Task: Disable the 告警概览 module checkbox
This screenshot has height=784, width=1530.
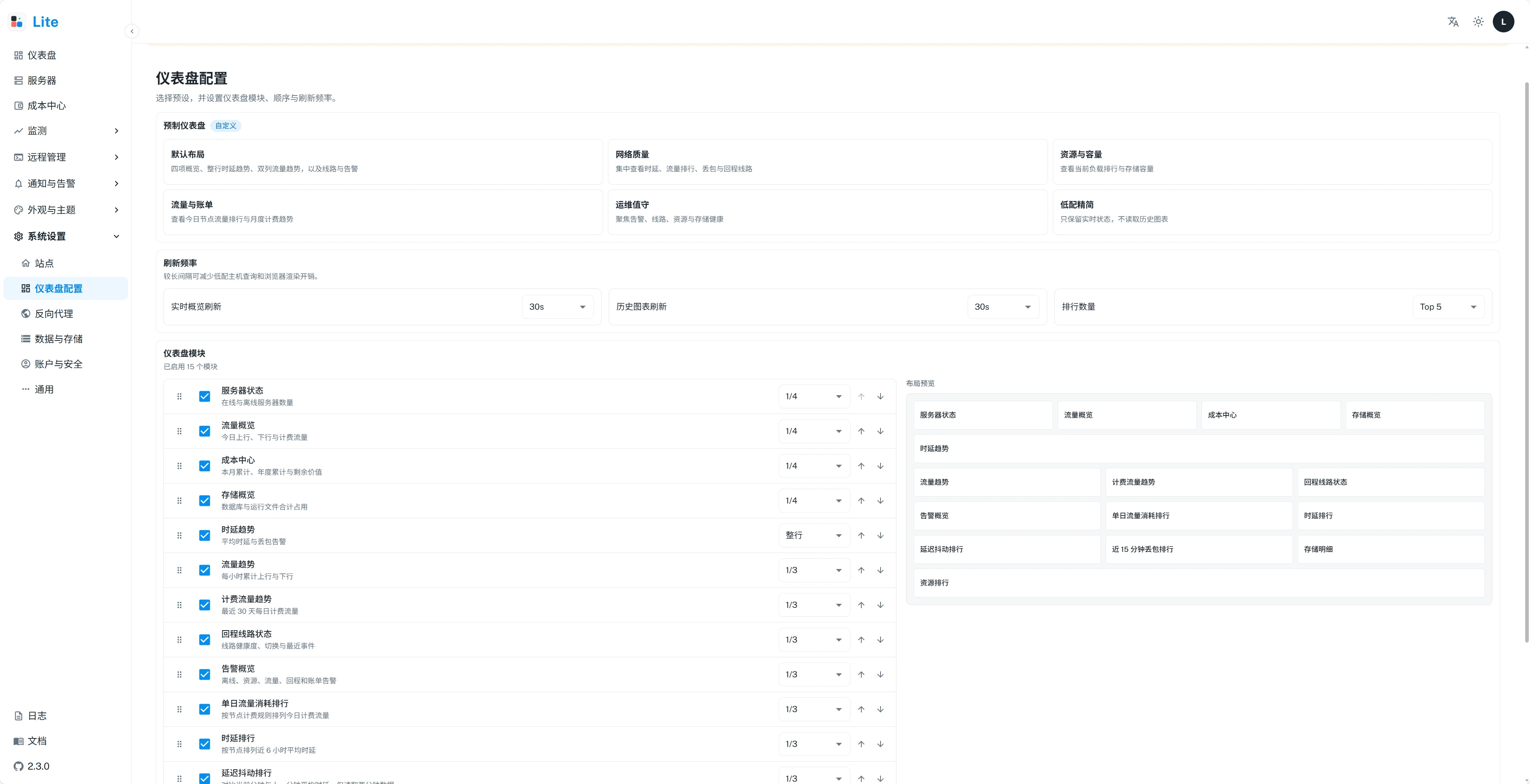Action: click(204, 674)
